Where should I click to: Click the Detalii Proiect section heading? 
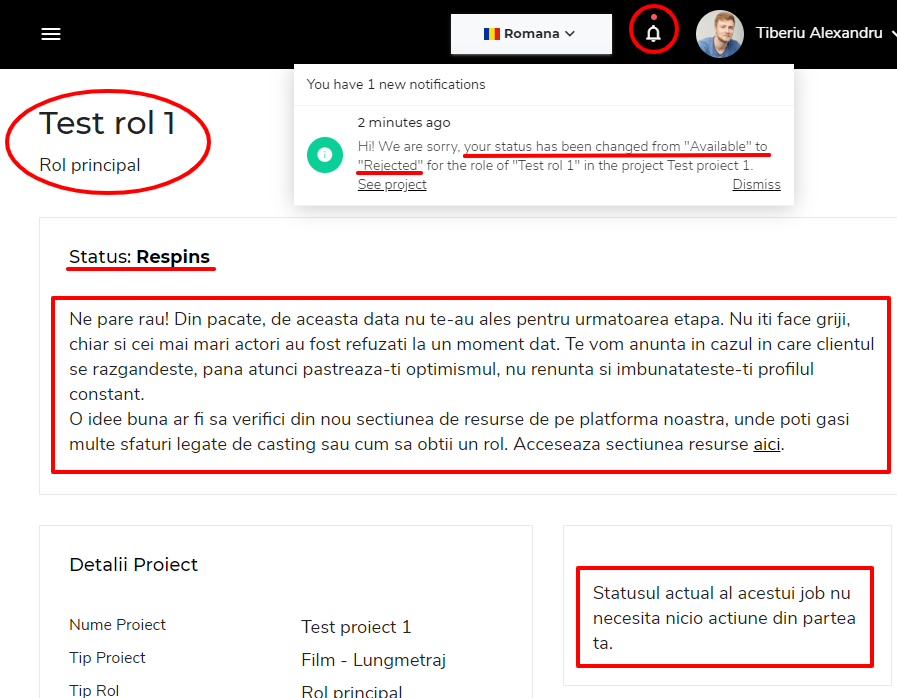134,565
